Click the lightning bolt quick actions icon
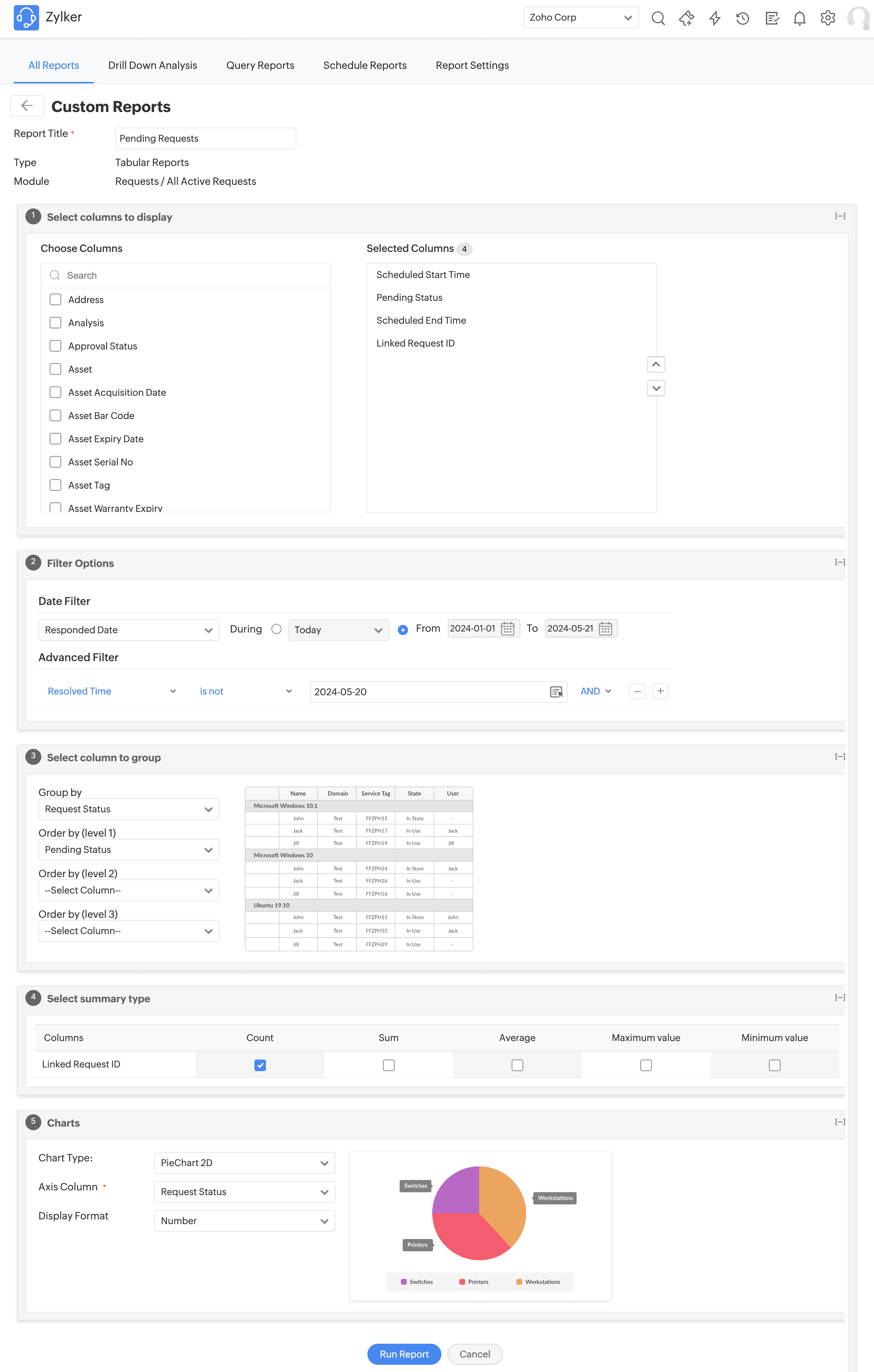Image resolution: width=874 pixels, height=1372 pixels. point(715,18)
